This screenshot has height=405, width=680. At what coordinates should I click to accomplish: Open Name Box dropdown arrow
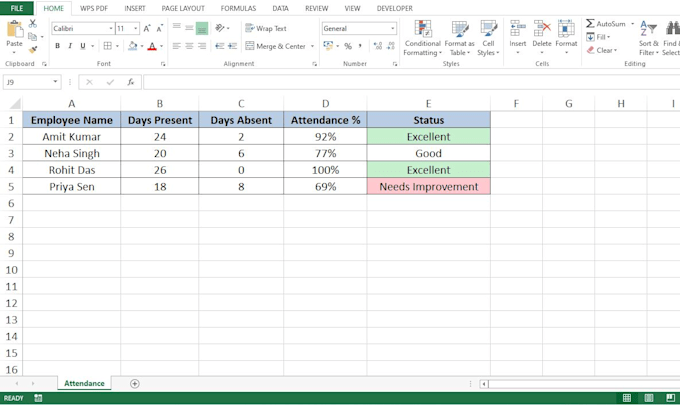click(55, 82)
